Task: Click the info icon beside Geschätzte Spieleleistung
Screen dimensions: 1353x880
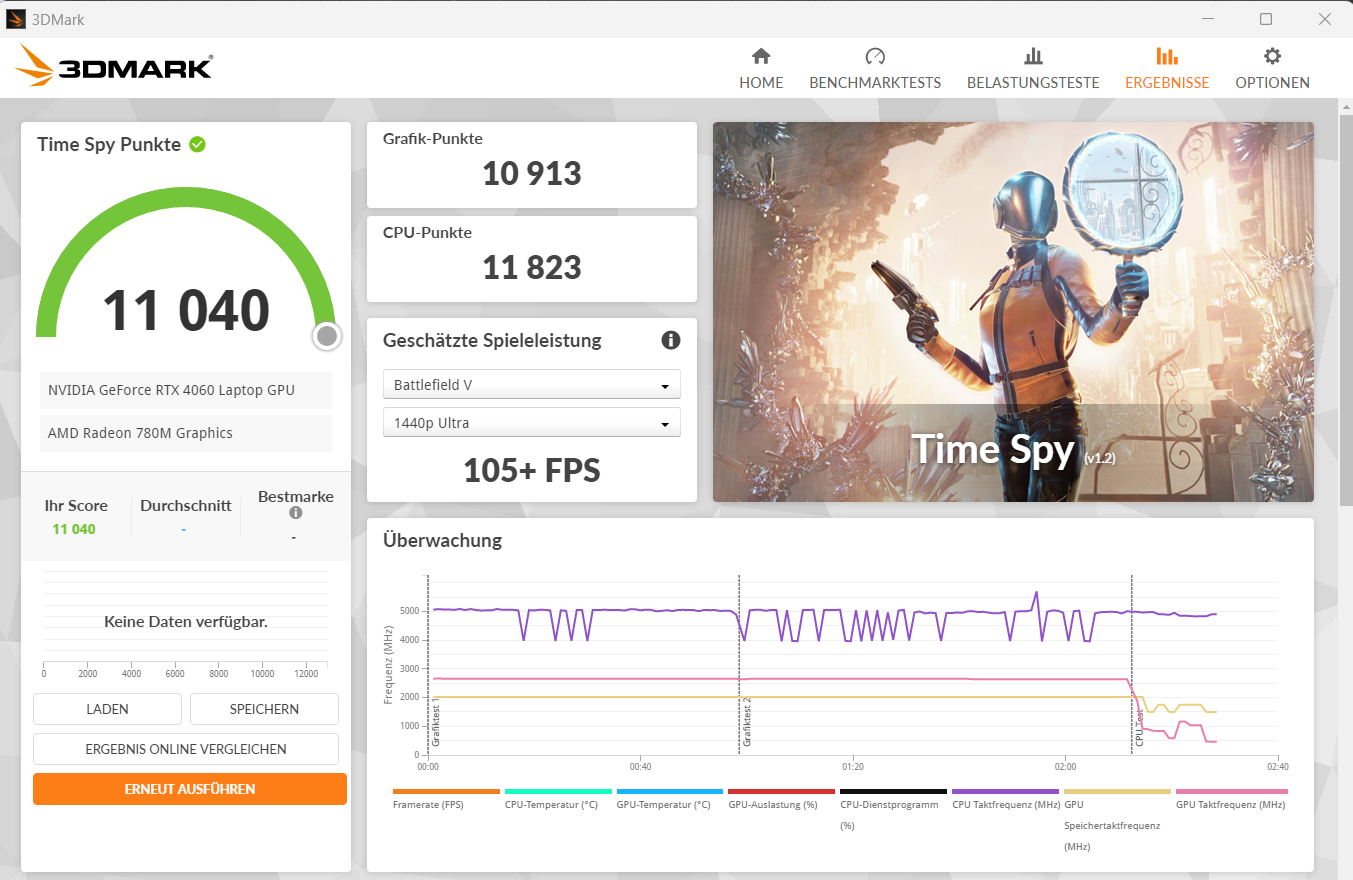Action: (671, 340)
